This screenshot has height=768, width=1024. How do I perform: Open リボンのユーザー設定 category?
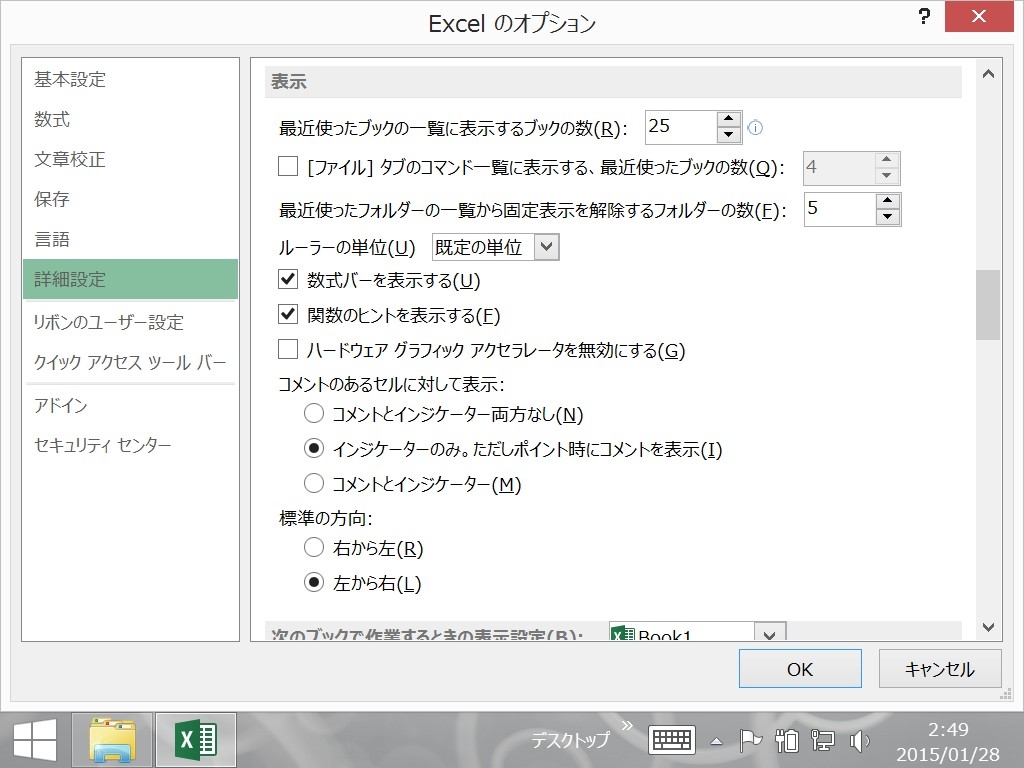[131, 322]
